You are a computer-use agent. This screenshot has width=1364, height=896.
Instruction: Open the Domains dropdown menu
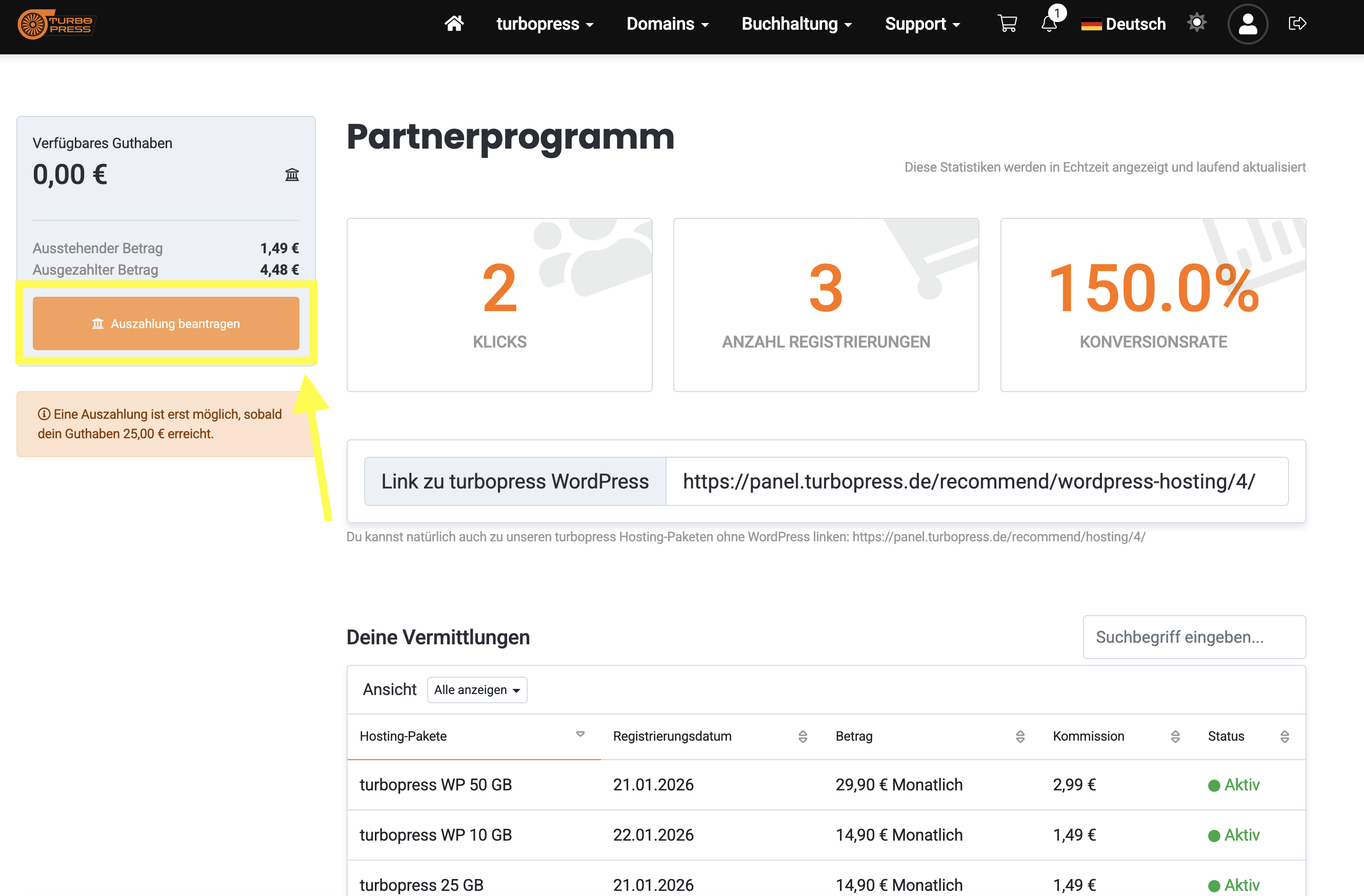pyautogui.click(x=667, y=24)
